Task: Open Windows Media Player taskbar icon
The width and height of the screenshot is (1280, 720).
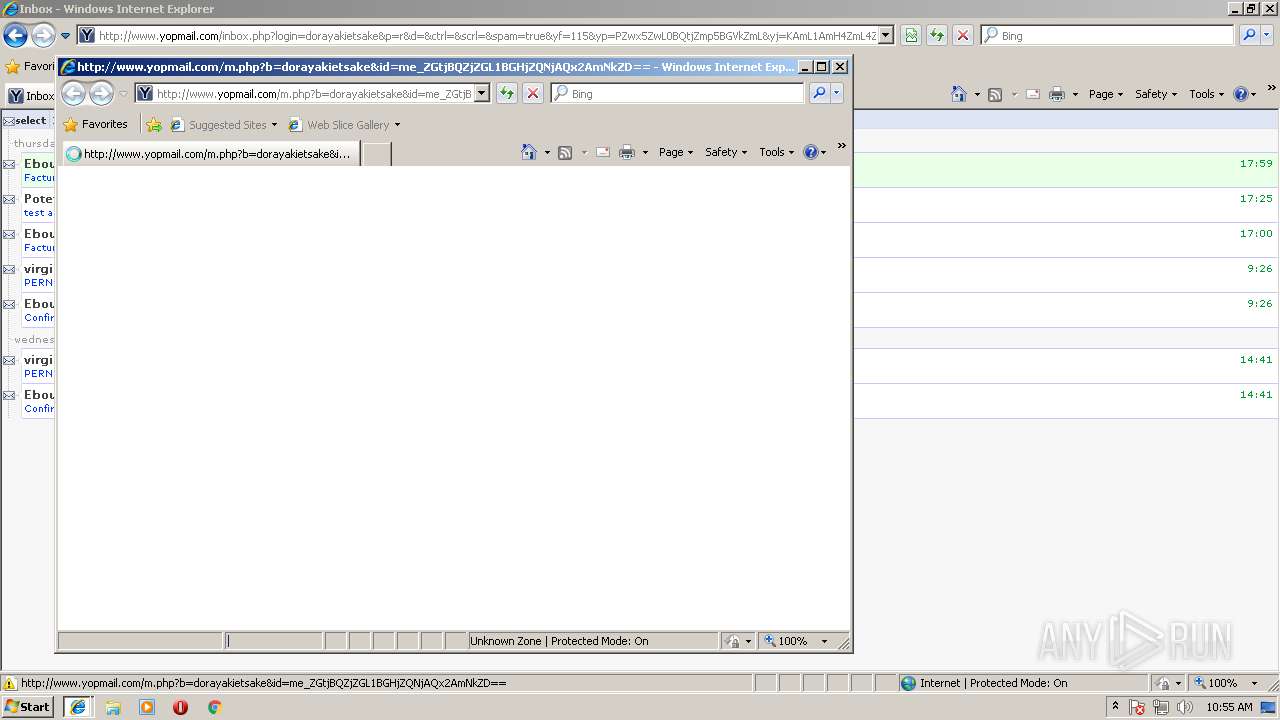Action: point(147,707)
